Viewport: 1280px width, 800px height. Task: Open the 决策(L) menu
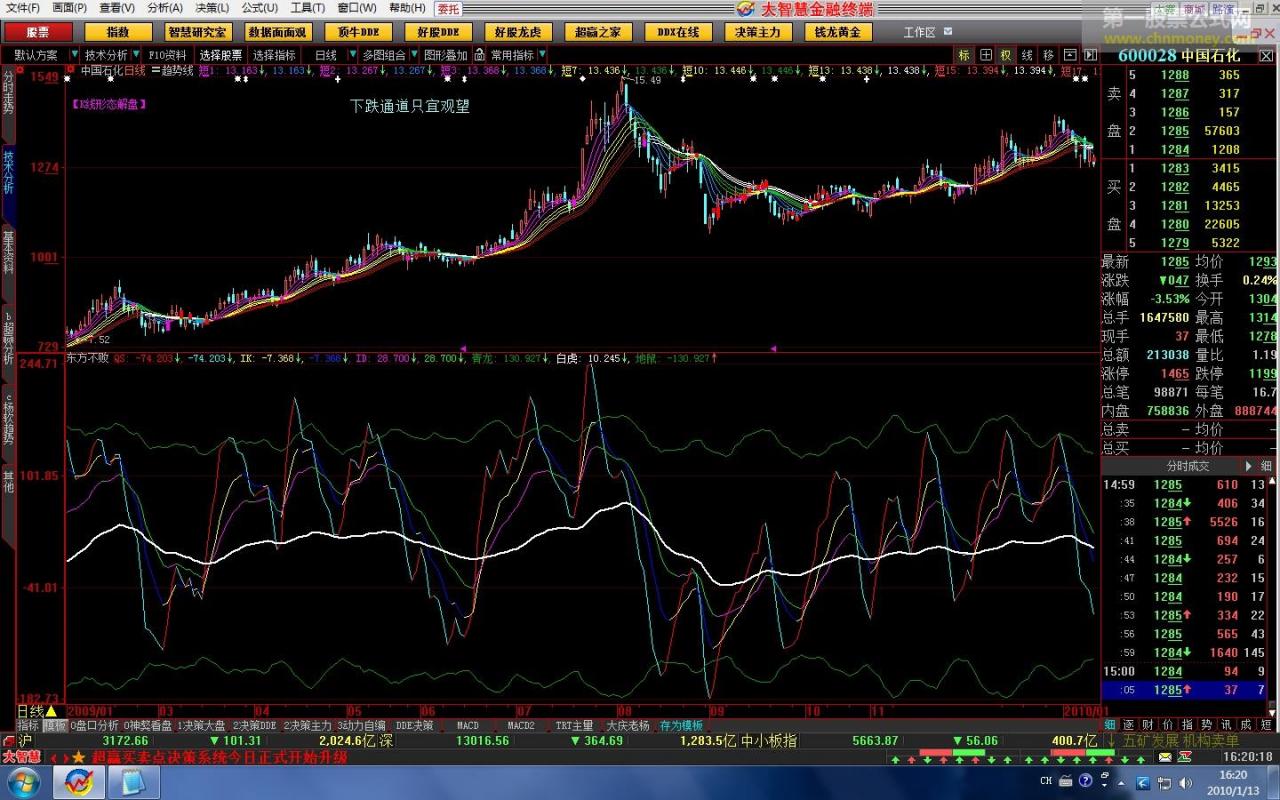pyautogui.click(x=212, y=8)
